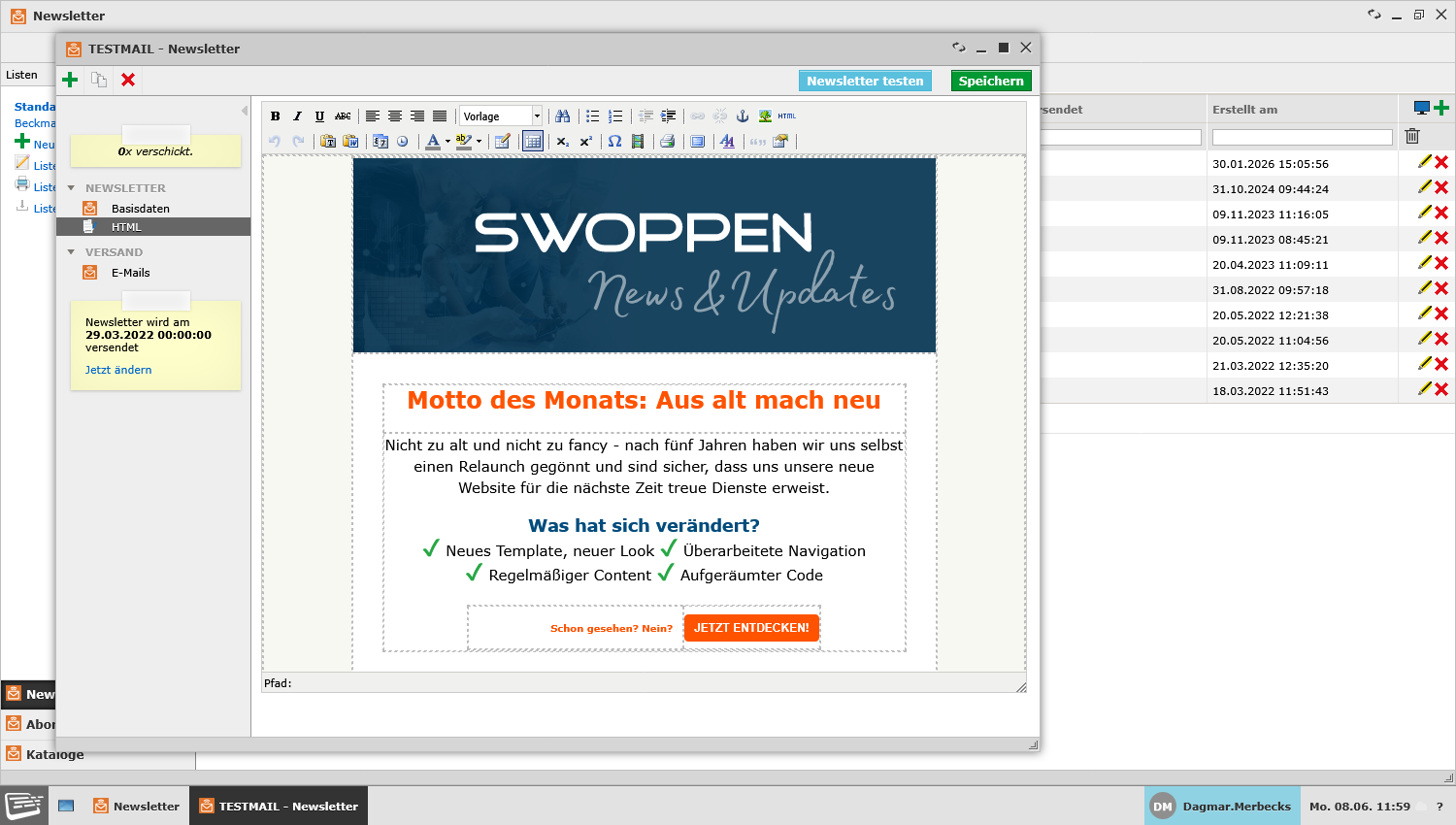This screenshot has width=1456, height=825.
Task: Align text left in the editor
Action: point(372,116)
